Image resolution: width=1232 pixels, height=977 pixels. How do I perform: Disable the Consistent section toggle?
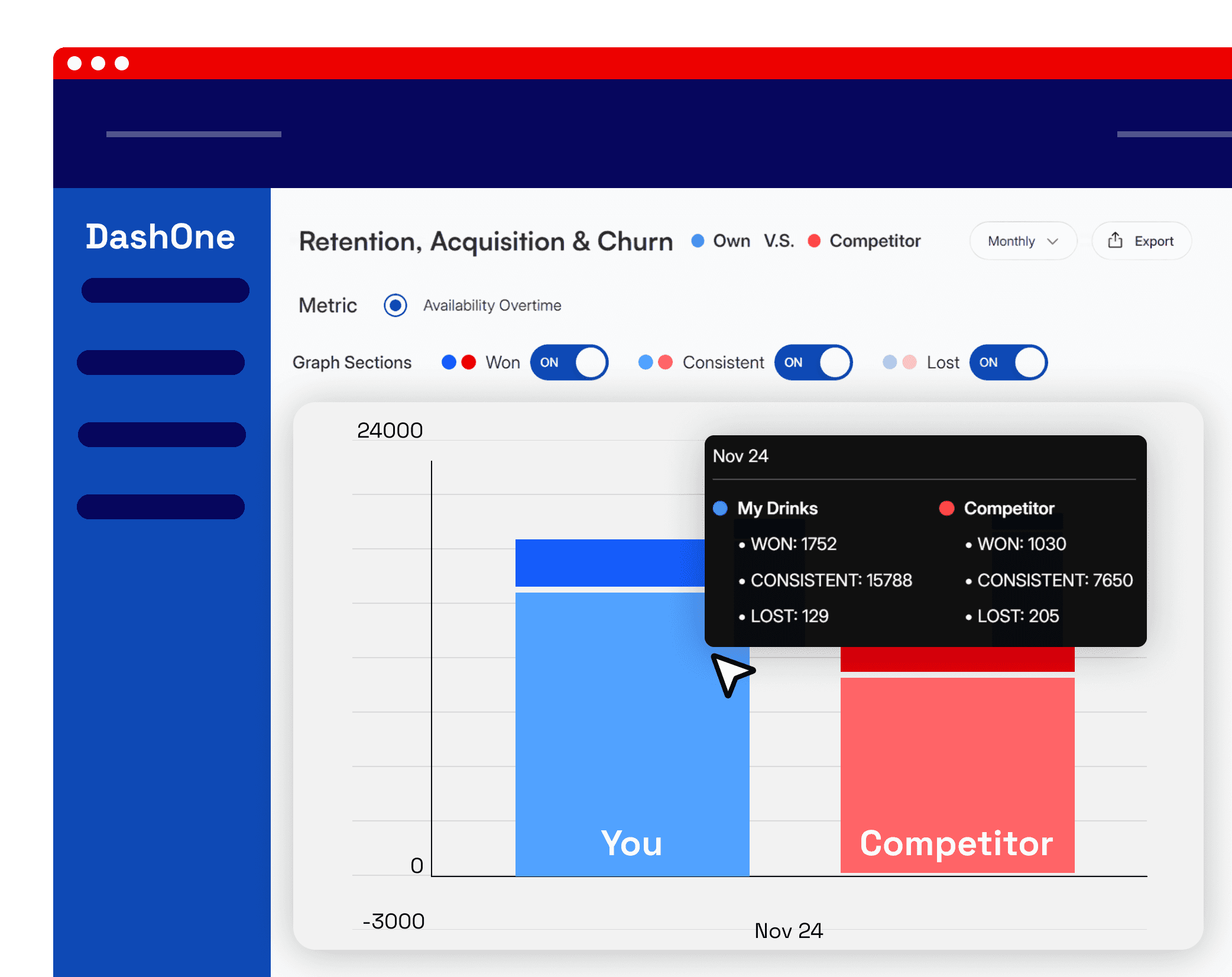pyautogui.click(x=813, y=363)
